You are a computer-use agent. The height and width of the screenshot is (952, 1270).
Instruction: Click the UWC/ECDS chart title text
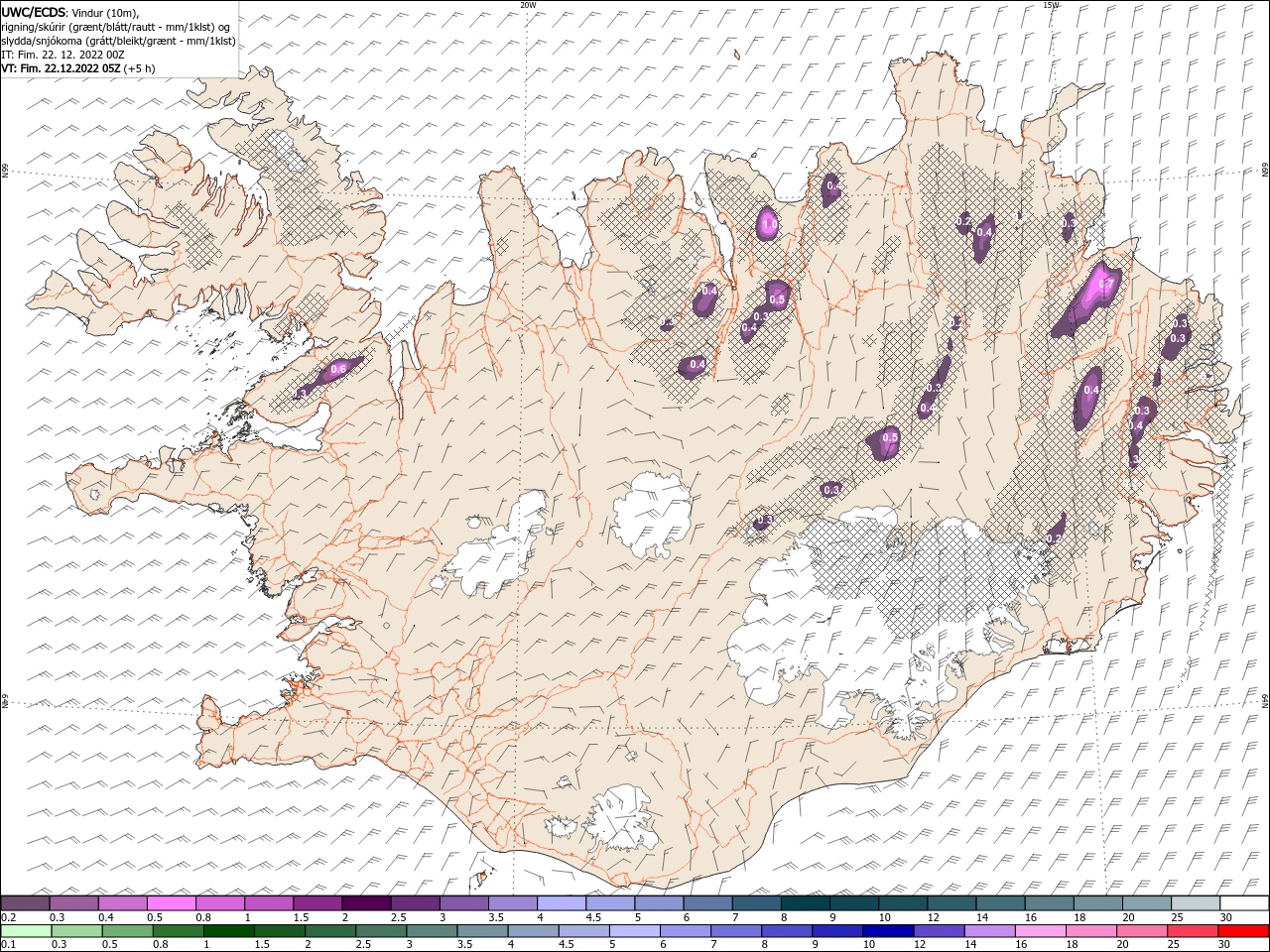pos(34,12)
